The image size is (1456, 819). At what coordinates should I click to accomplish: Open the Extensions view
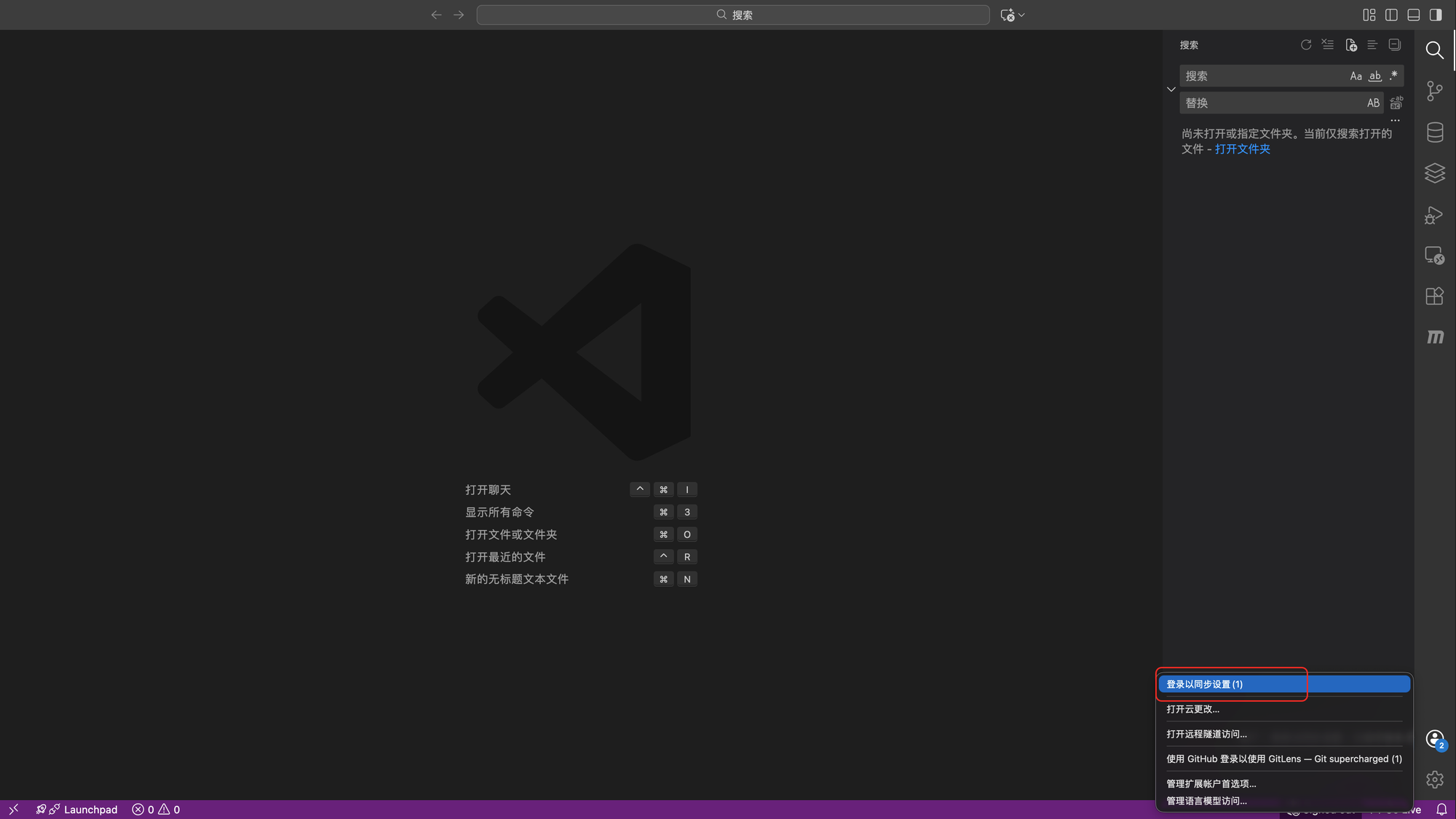[1434, 296]
